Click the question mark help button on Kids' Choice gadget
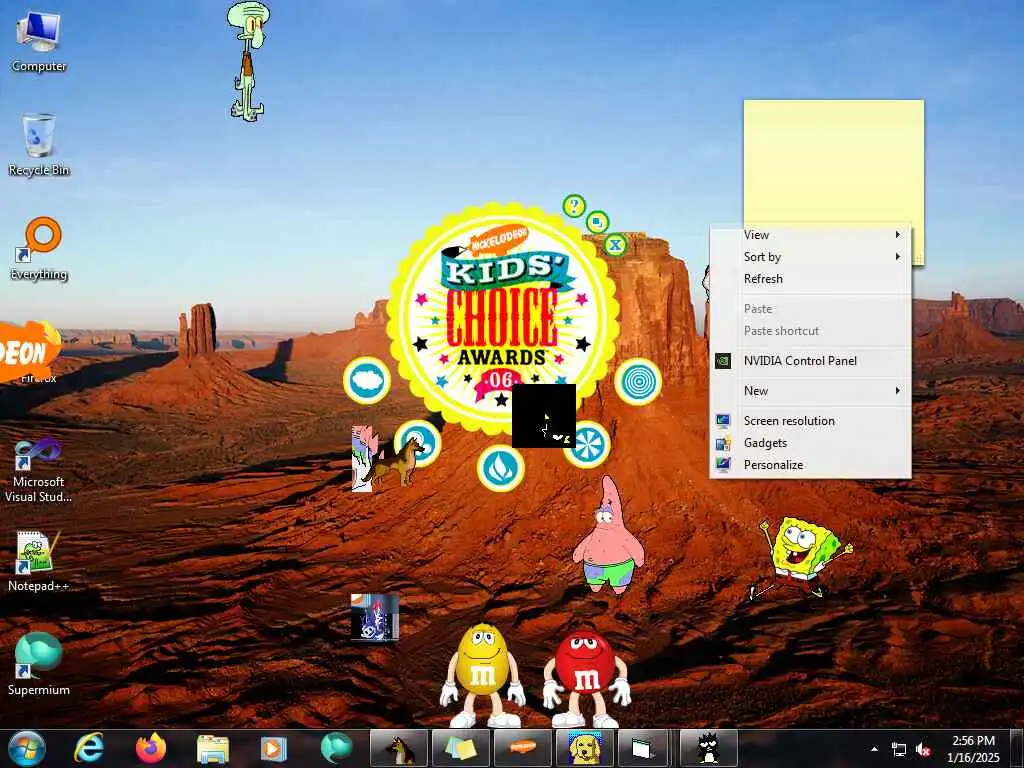1024x768 pixels. coord(574,206)
